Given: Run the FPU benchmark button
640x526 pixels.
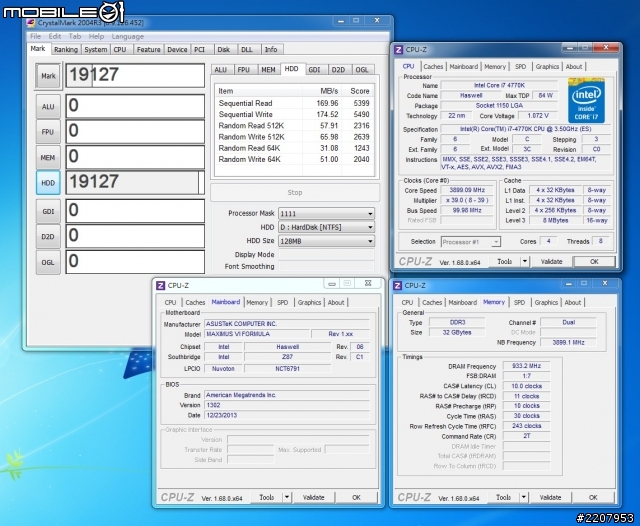Looking at the screenshot, I should click(x=48, y=132).
